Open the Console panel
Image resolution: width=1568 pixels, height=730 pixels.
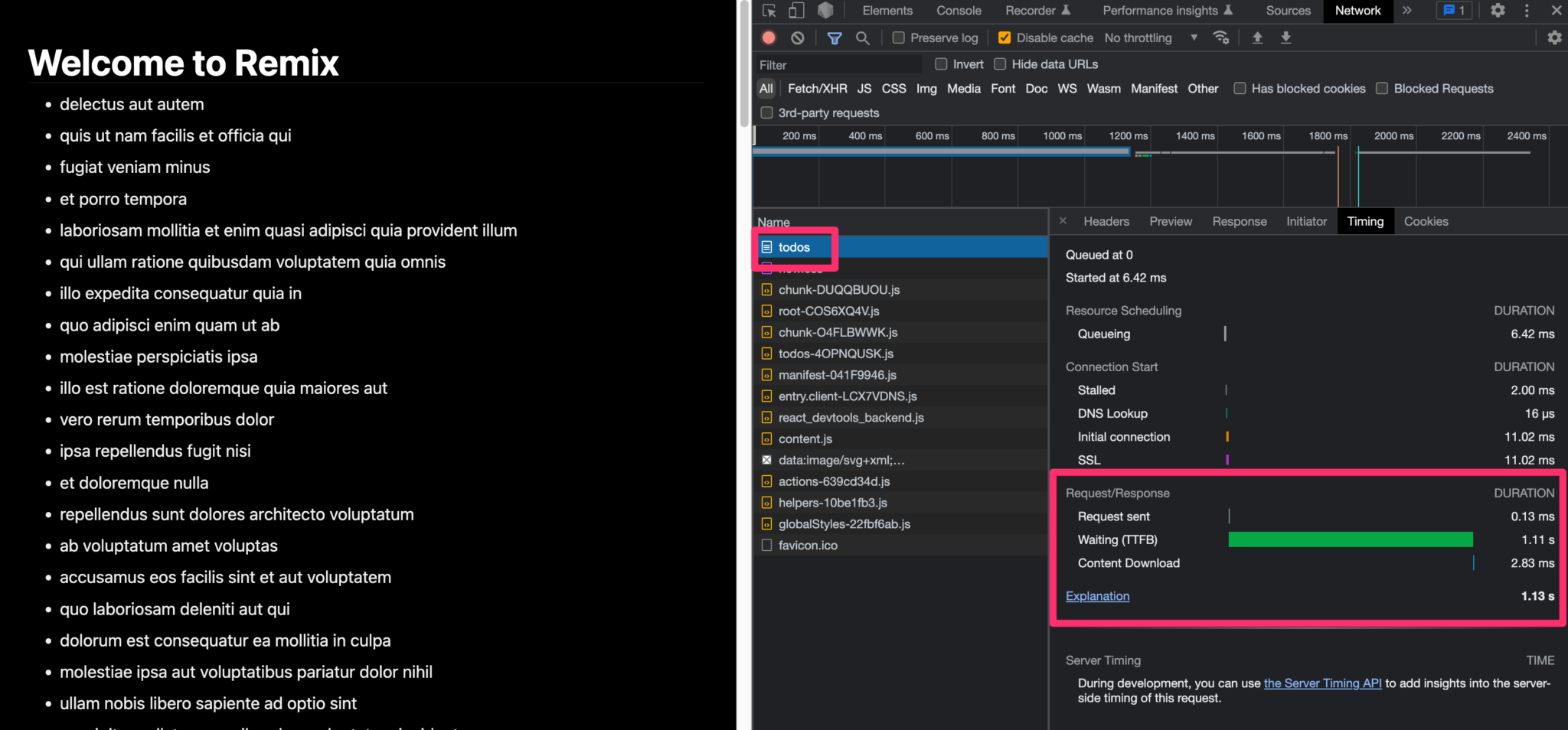coord(959,11)
